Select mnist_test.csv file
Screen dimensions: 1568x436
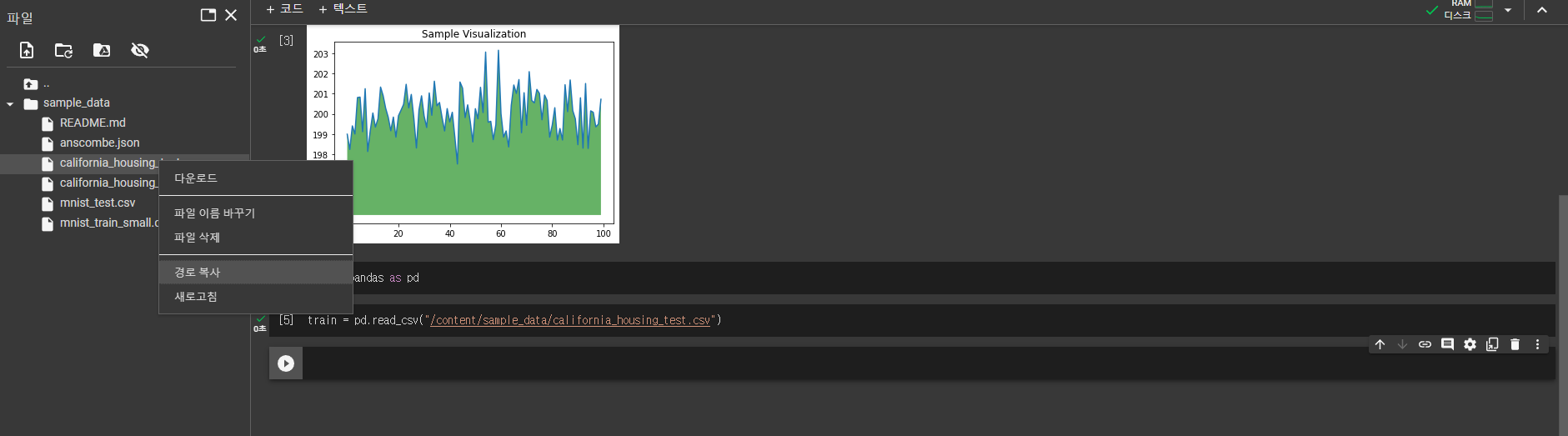coord(97,203)
